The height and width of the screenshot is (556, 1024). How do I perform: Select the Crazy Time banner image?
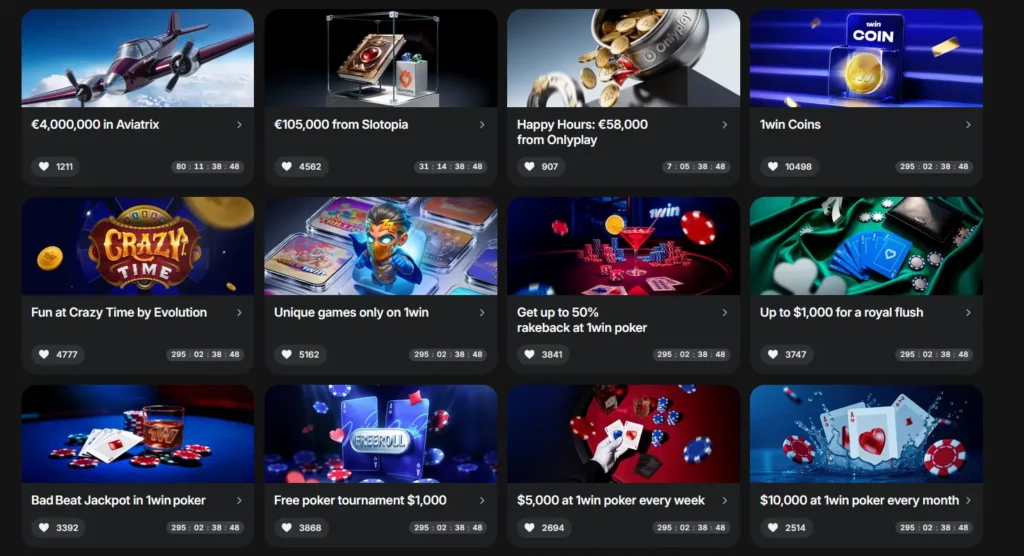[x=138, y=246]
